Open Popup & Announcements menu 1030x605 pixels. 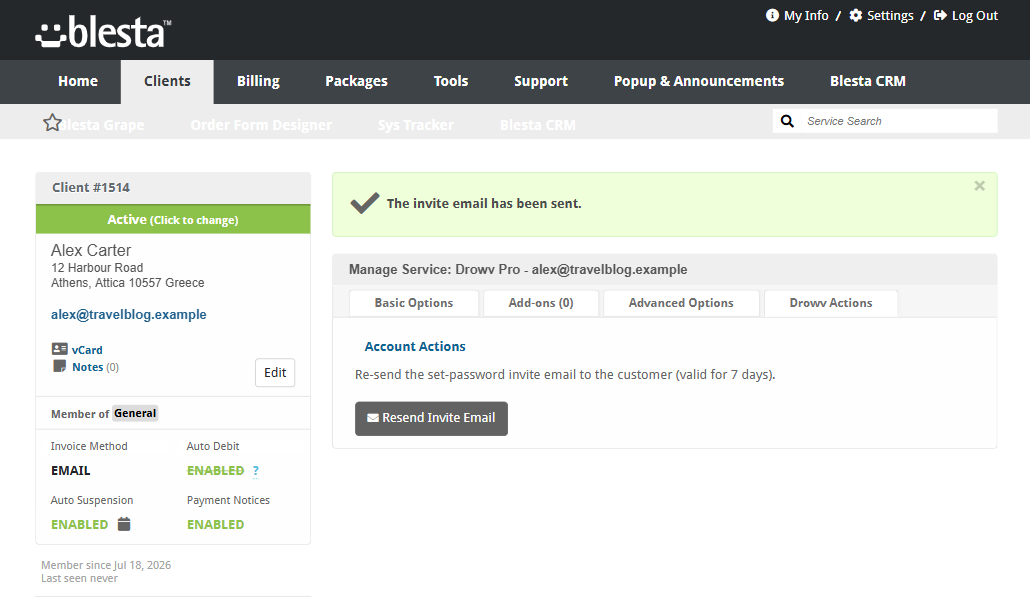click(x=699, y=81)
